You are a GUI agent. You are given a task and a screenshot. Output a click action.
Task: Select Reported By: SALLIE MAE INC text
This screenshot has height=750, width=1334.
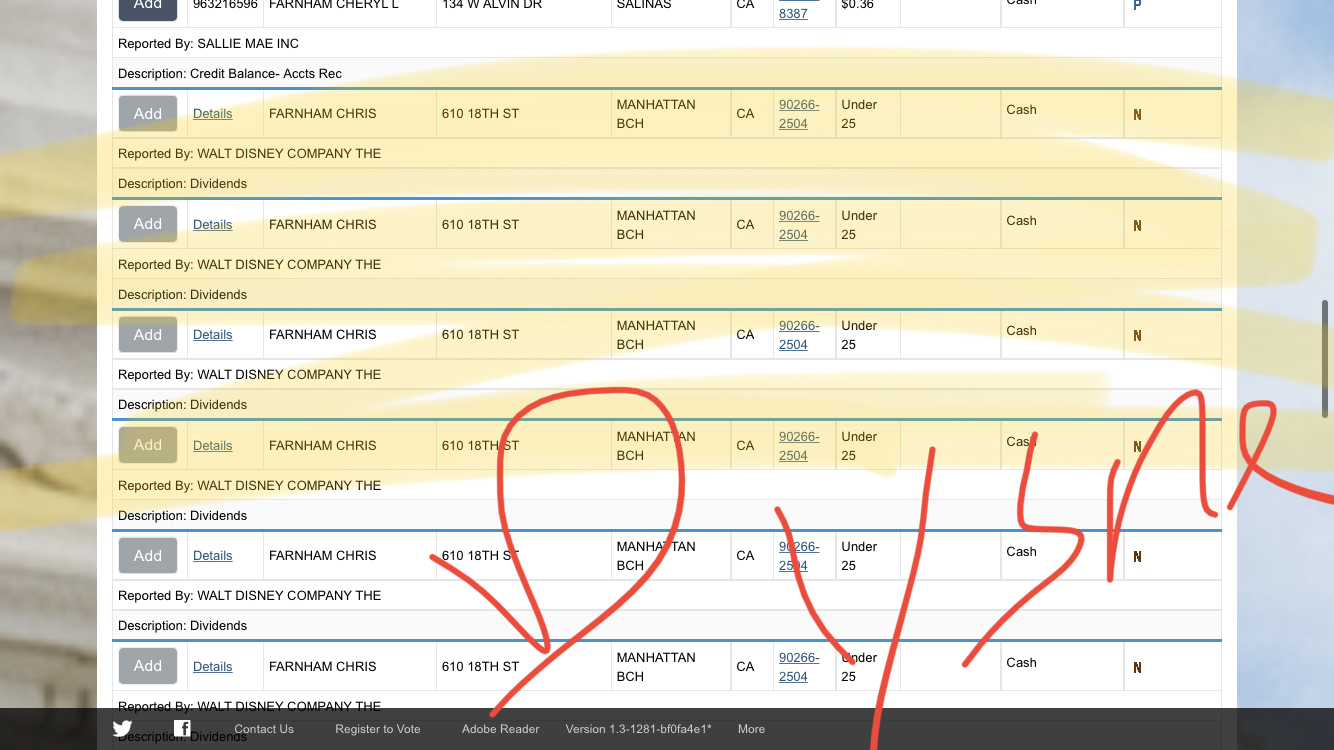point(208,43)
